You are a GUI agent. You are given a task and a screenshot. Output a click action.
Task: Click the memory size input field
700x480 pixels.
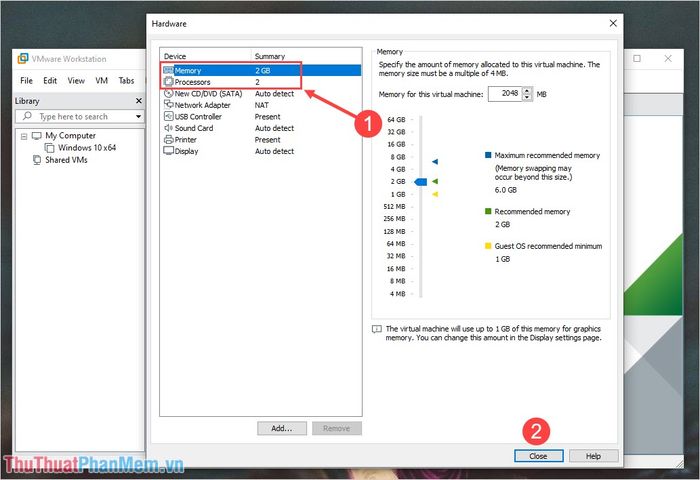[505, 94]
